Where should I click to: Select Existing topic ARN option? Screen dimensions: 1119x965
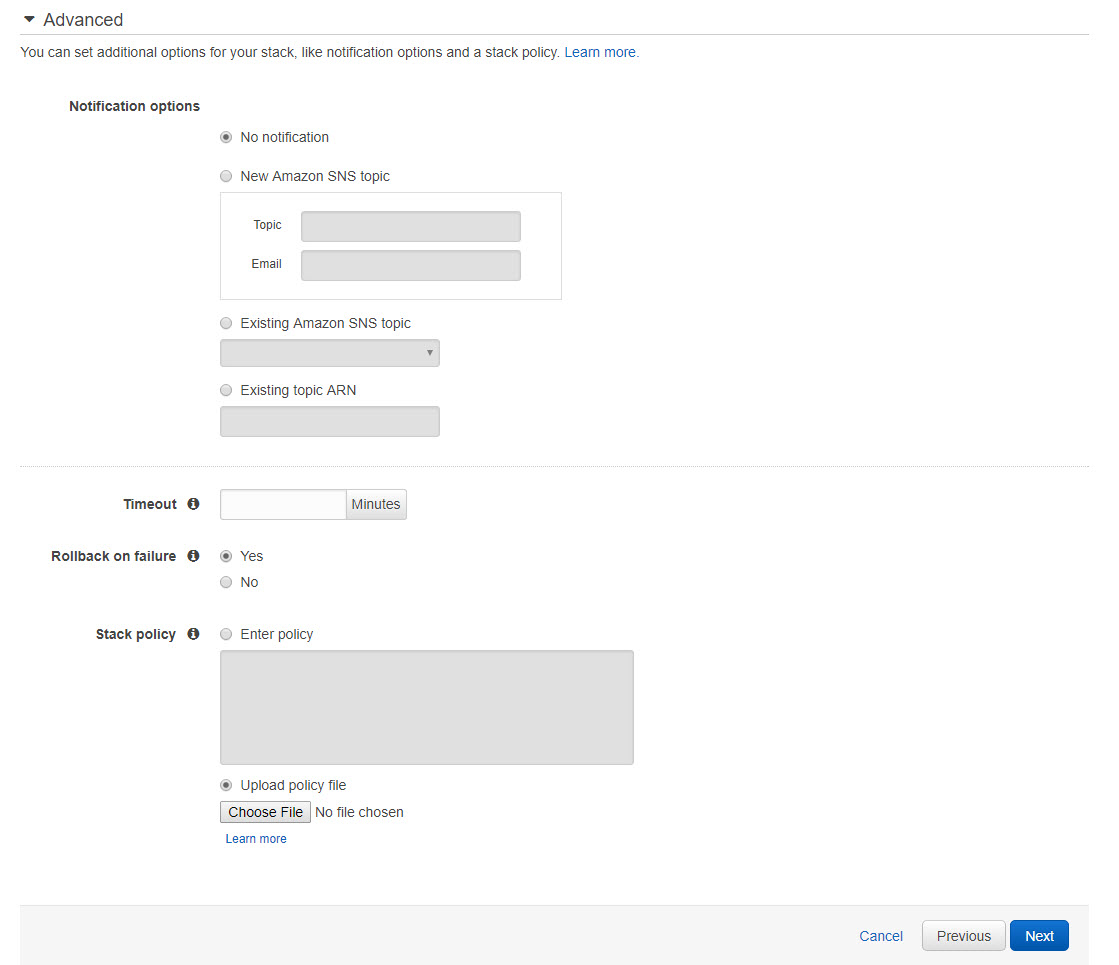click(226, 390)
